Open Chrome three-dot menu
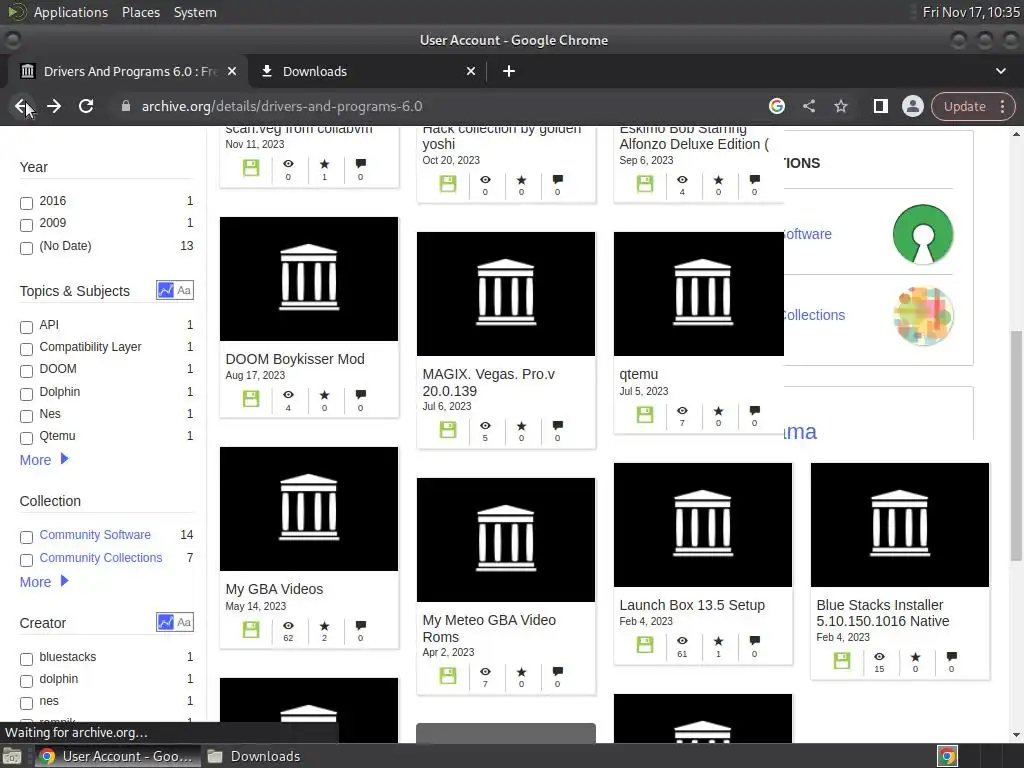Screen dimensions: 1024x768 [1002, 106]
